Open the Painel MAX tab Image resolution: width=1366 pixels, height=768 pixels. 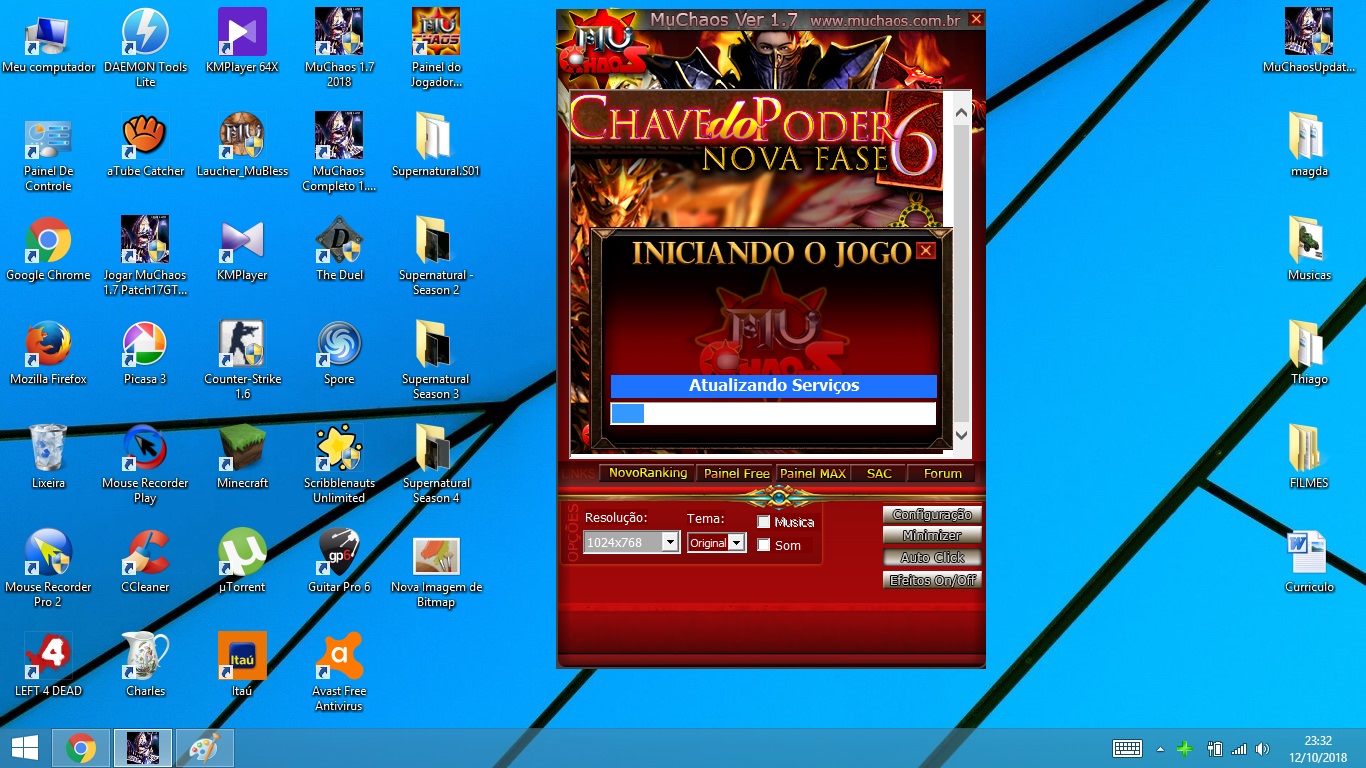[x=813, y=473]
